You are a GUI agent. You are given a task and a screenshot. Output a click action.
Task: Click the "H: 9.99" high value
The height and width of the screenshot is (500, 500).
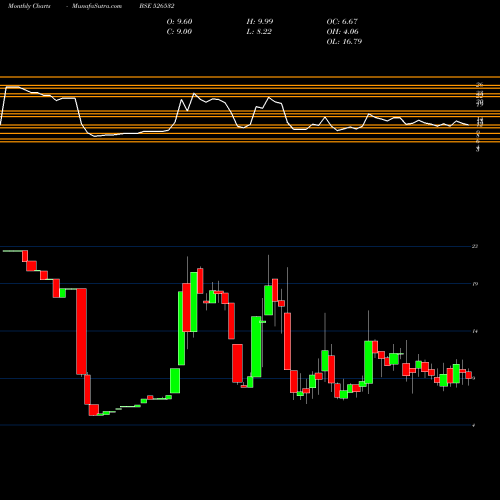260,22
